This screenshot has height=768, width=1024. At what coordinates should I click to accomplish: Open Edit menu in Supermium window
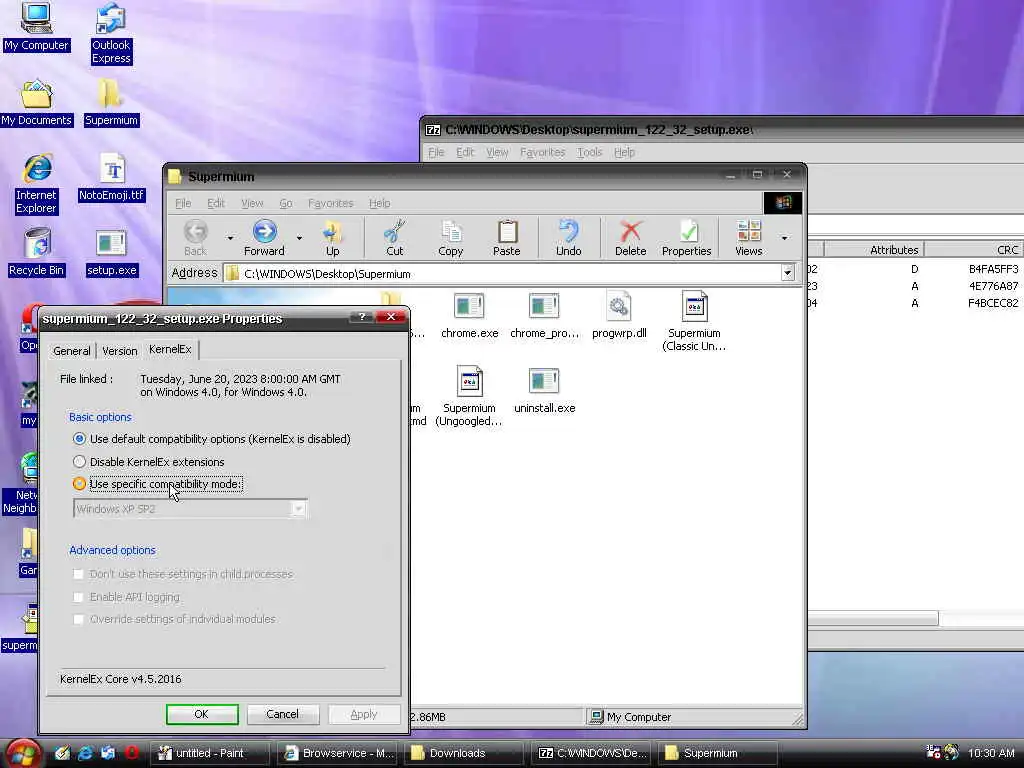pyautogui.click(x=216, y=203)
